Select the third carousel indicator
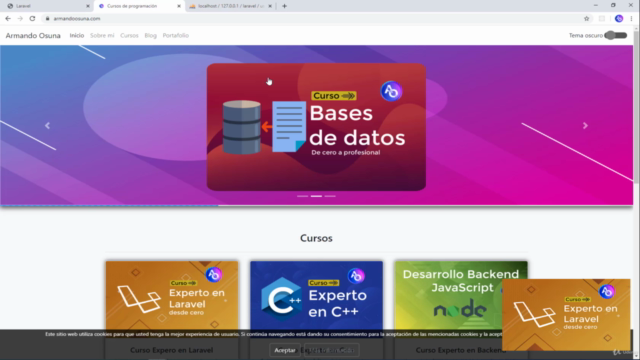This screenshot has width=640, height=360. tap(330, 196)
